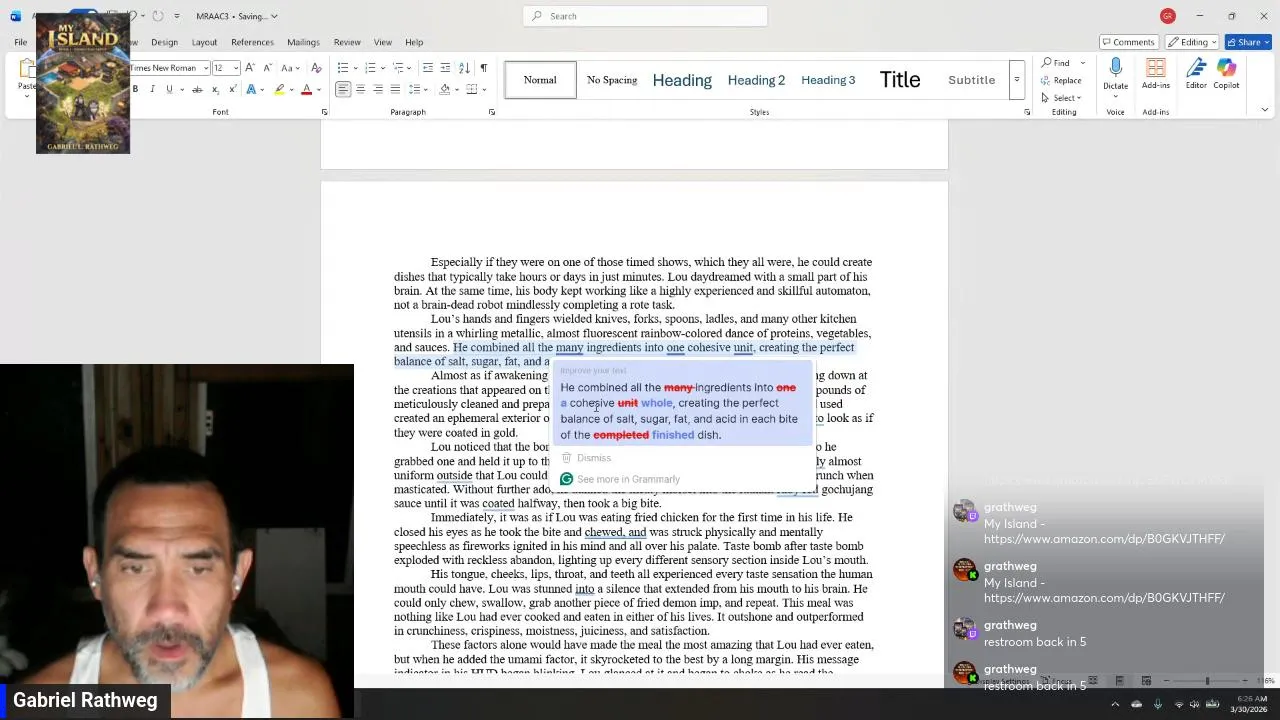This screenshot has height=720, width=1280.
Task: Toggle underline formatting
Action: tap(169, 89)
